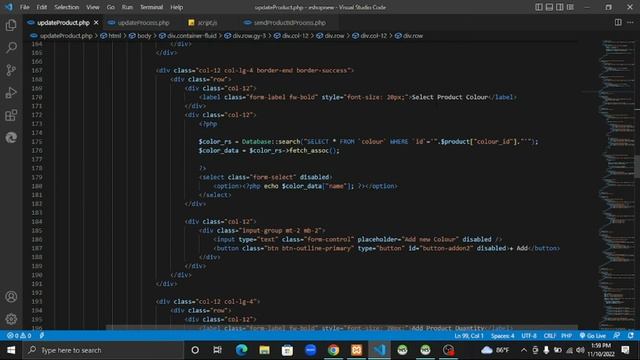Open the volume control tray icon

point(580,350)
